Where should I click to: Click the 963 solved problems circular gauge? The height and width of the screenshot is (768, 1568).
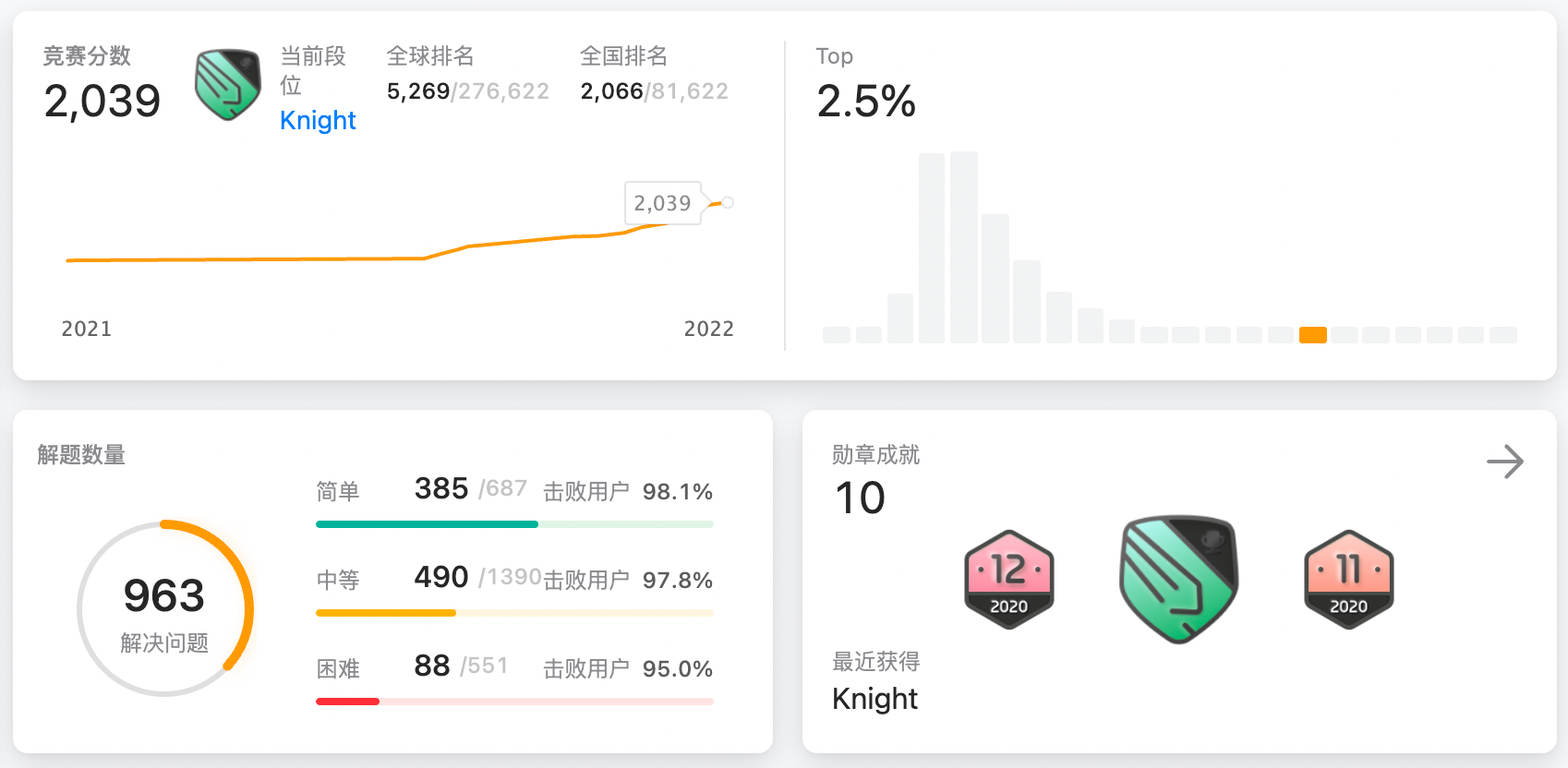pyautogui.click(x=164, y=608)
